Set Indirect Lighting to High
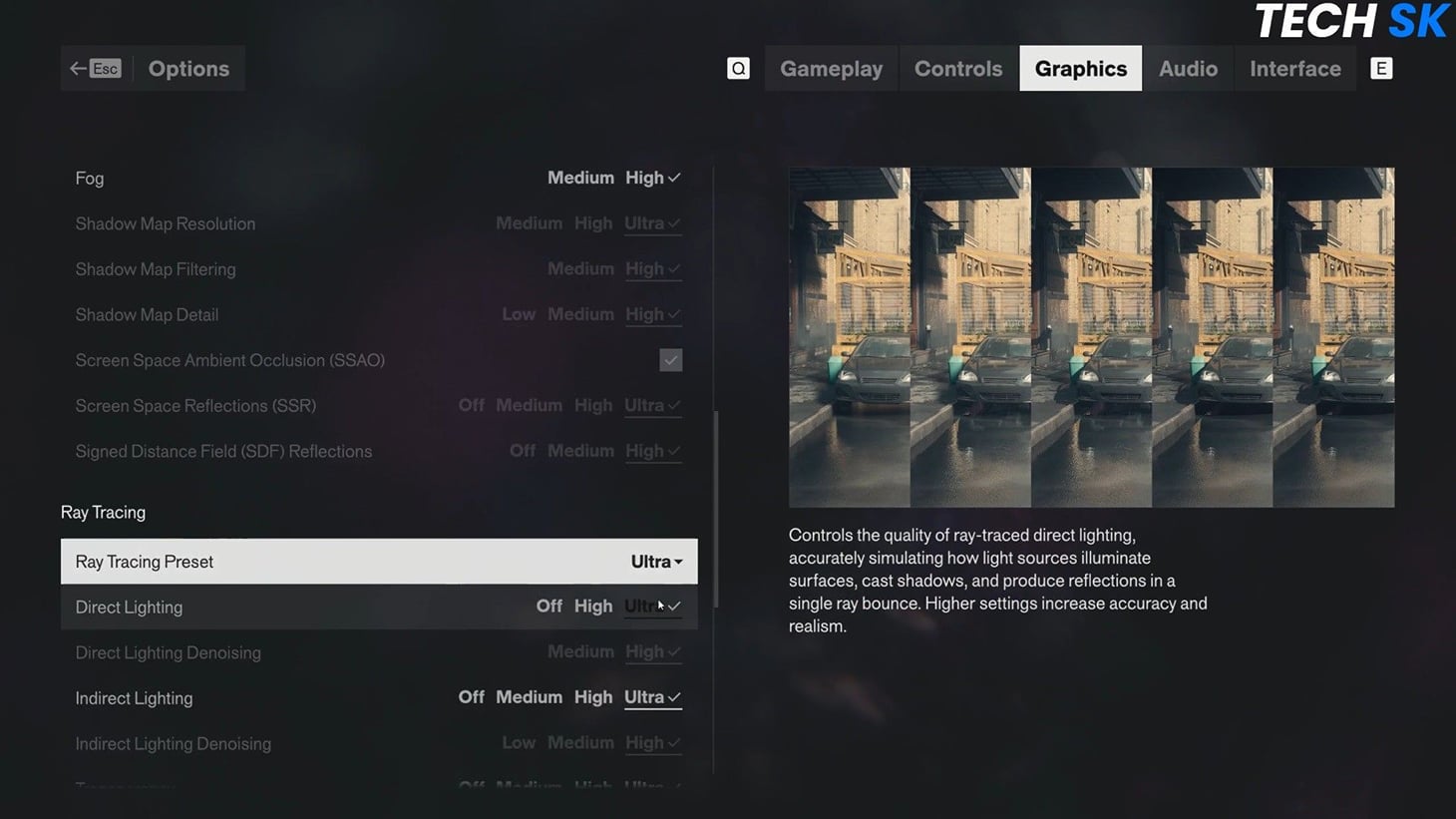 pyautogui.click(x=593, y=697)
